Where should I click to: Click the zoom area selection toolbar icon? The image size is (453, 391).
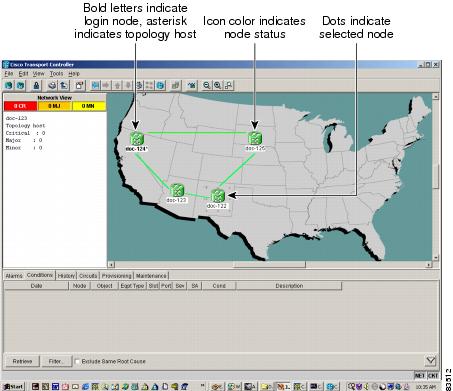point(229,86)
